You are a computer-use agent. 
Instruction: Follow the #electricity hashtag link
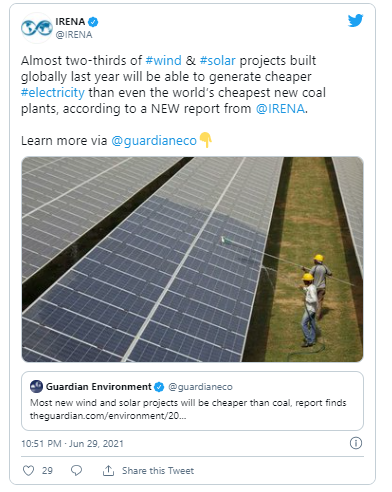[x=53, y=93]
